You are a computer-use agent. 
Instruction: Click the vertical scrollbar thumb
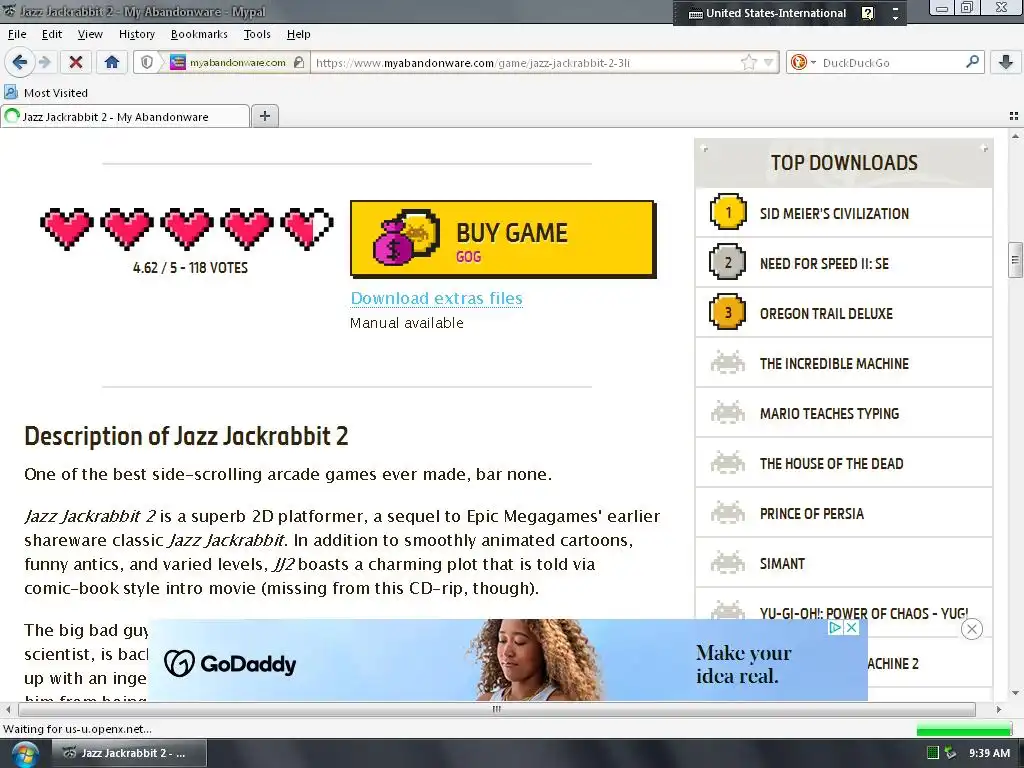click(1015, 260)
